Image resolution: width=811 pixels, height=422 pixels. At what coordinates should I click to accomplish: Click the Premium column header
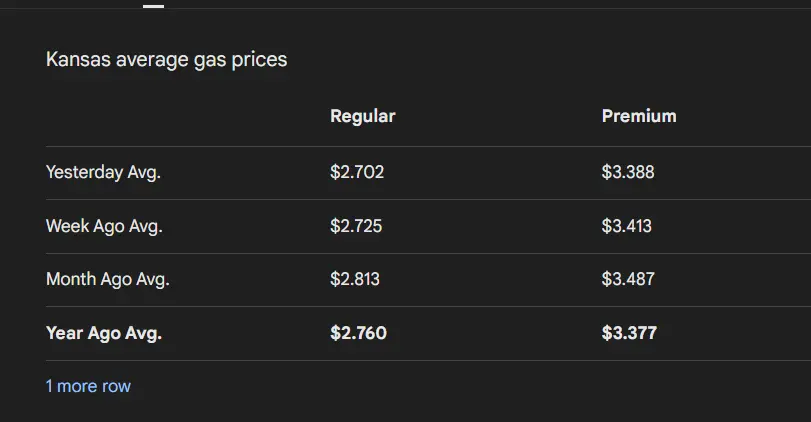638,116
